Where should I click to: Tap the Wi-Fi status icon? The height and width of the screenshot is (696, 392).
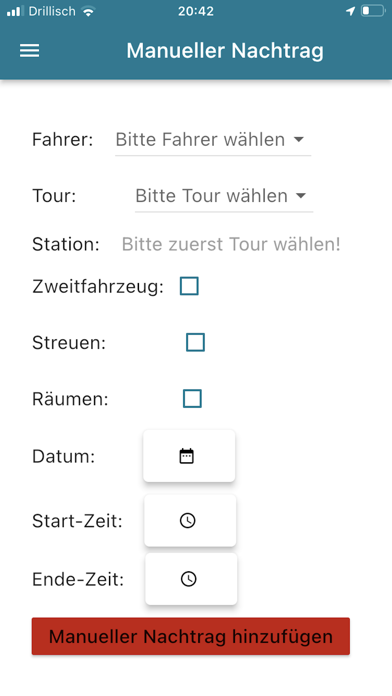point(88,11)
